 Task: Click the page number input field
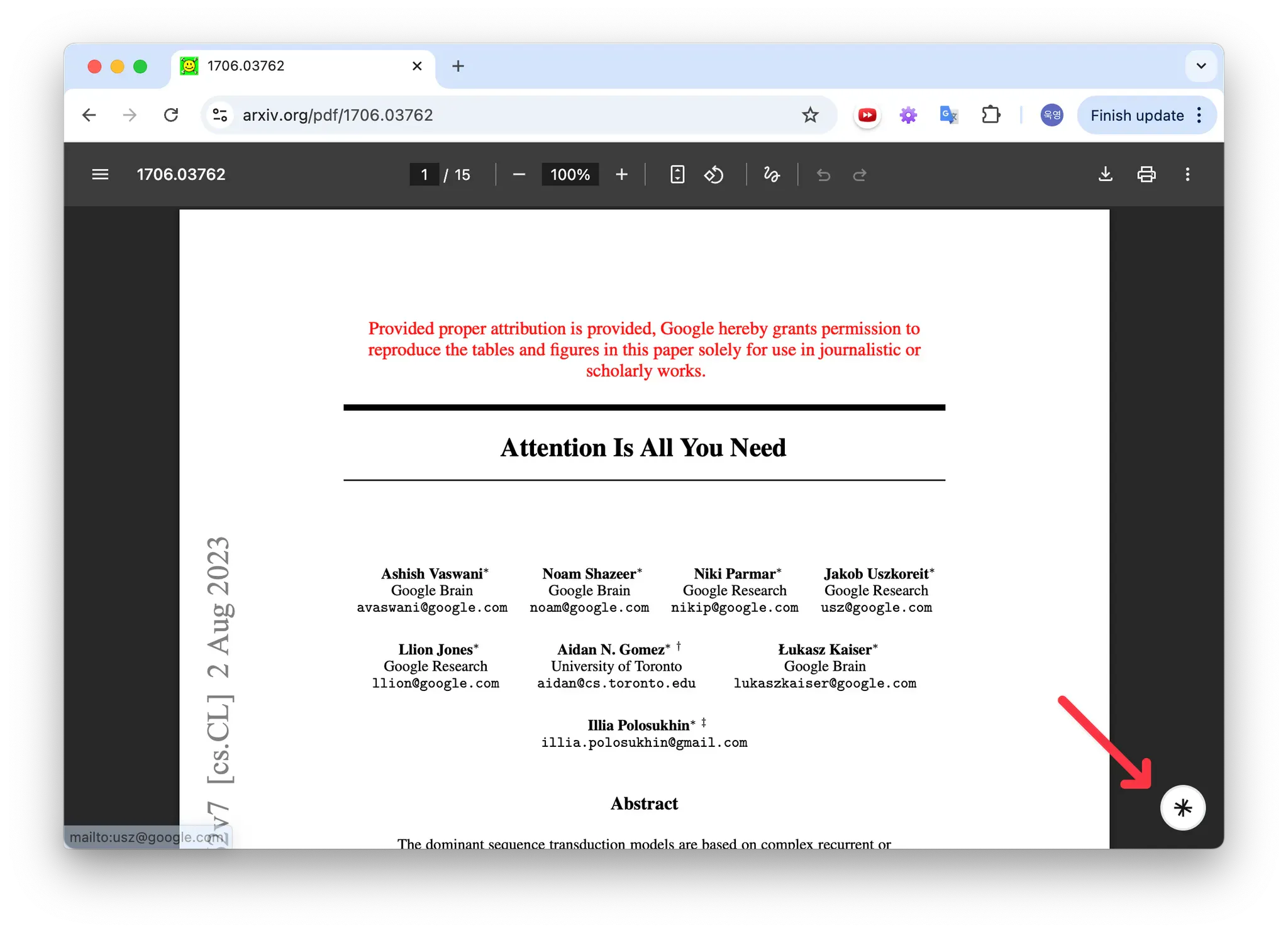click(425, 174)
